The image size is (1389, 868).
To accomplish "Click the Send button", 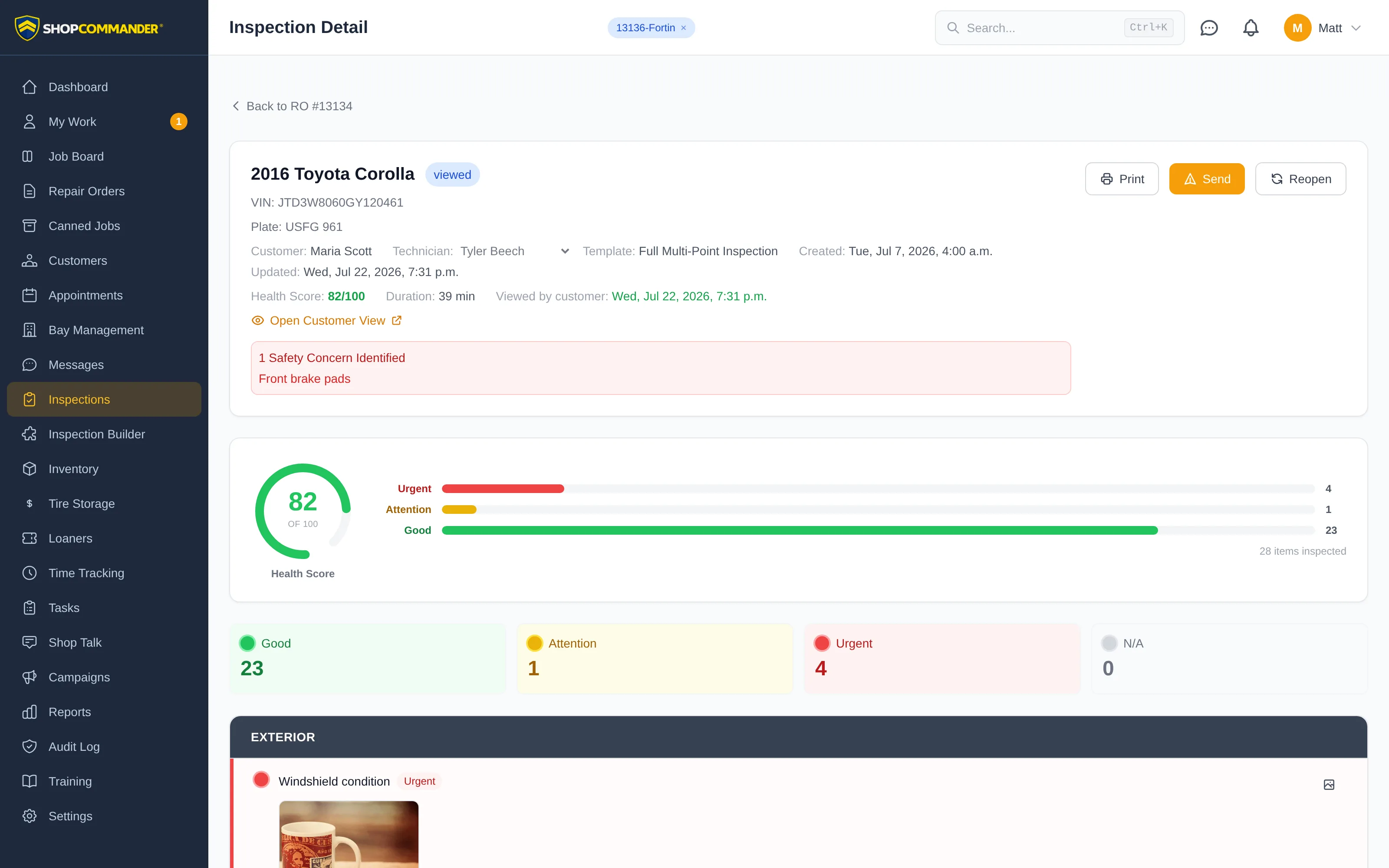I will pos(1207,179).
